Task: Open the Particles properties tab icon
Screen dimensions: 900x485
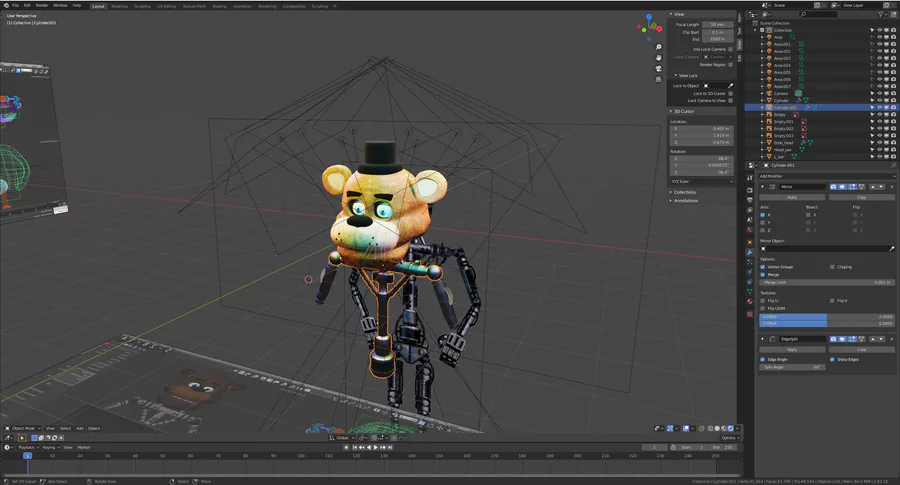Action: (x=750, y=262)
